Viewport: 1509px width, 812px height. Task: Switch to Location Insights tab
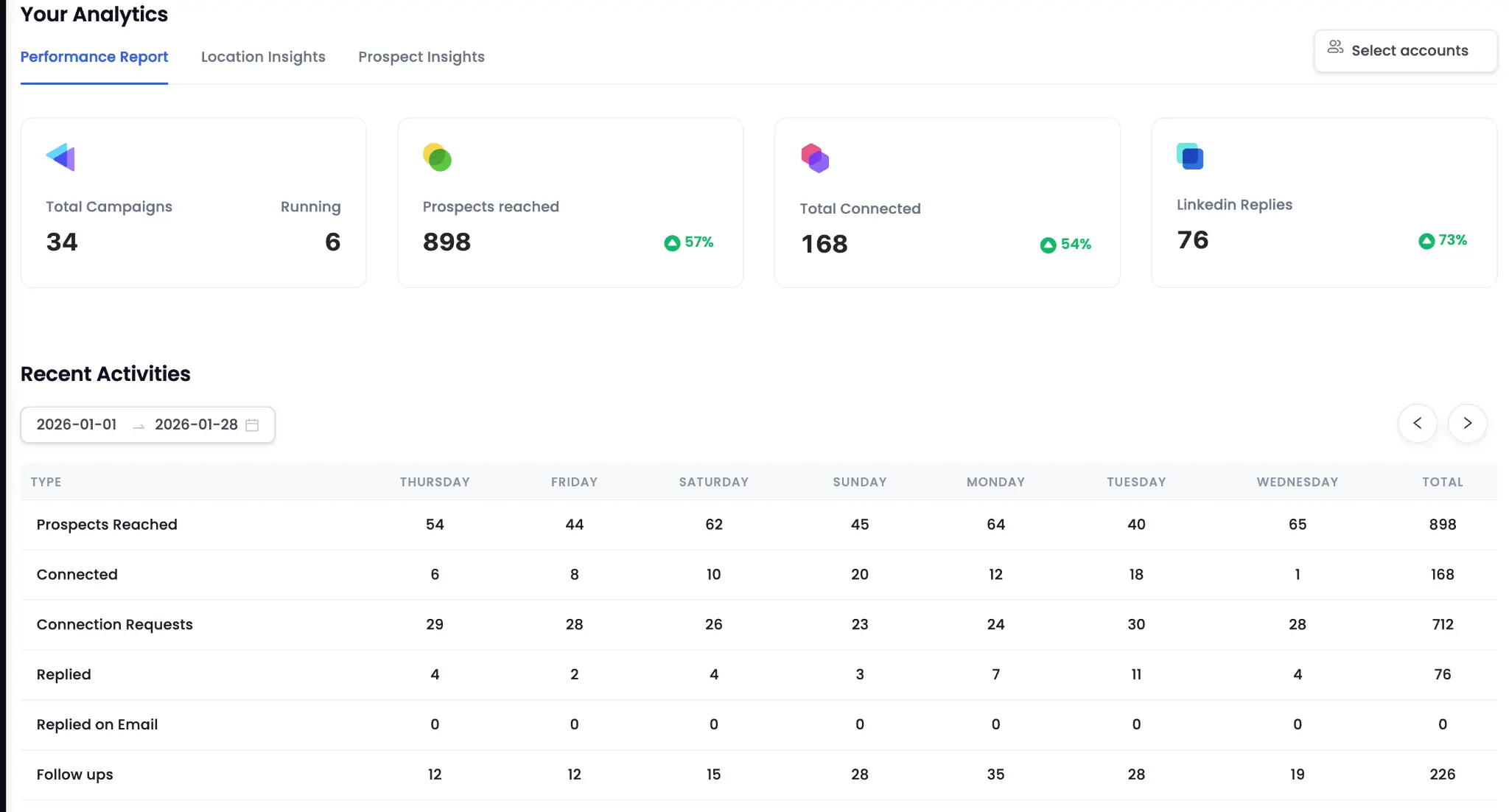tap(263, 57)
